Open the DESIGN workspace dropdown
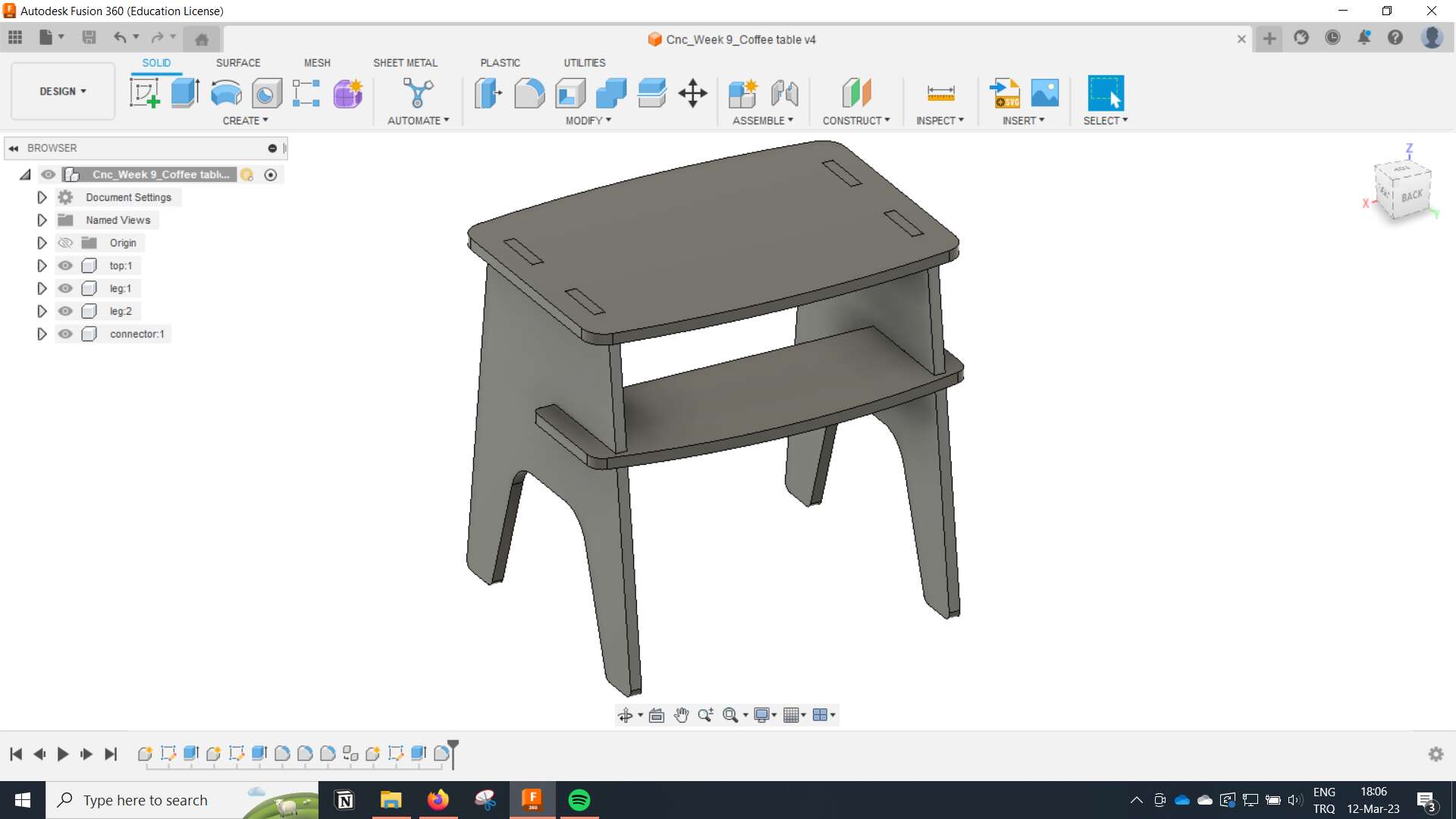Screen dimensions: 1456x819 point(63,91)
